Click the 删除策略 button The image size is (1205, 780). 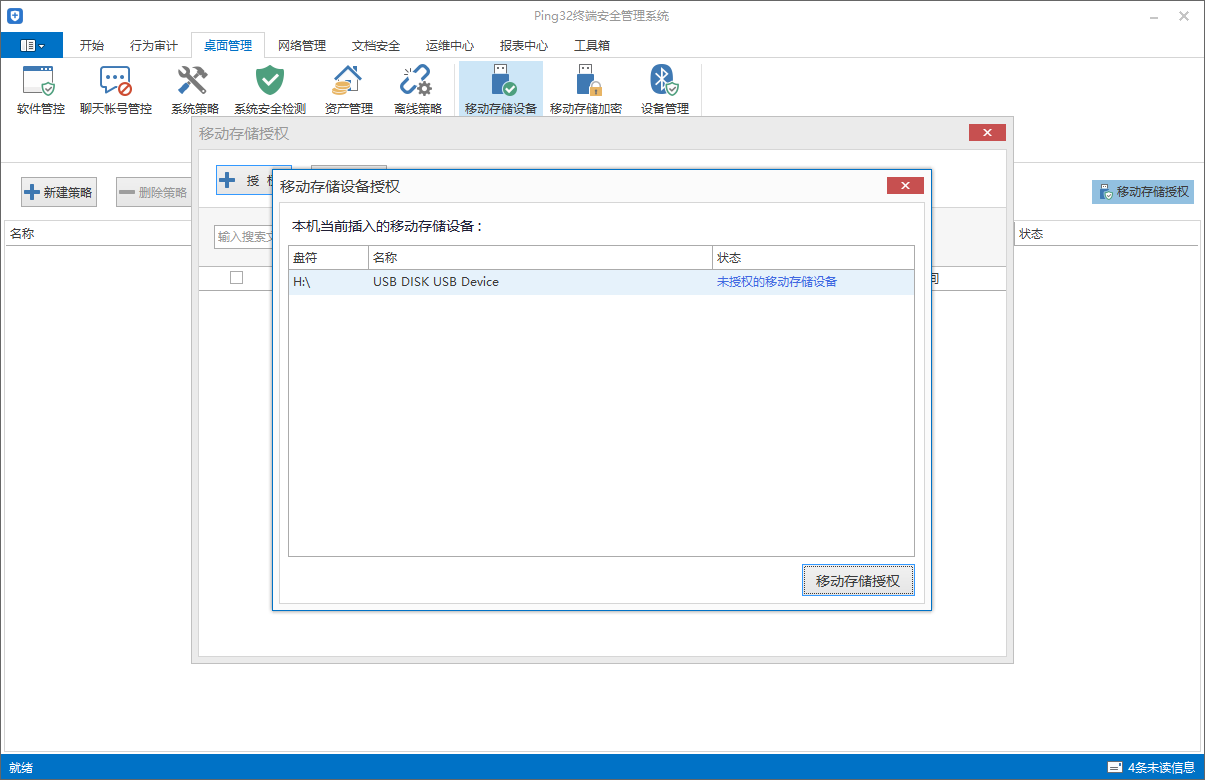(154, 192)
